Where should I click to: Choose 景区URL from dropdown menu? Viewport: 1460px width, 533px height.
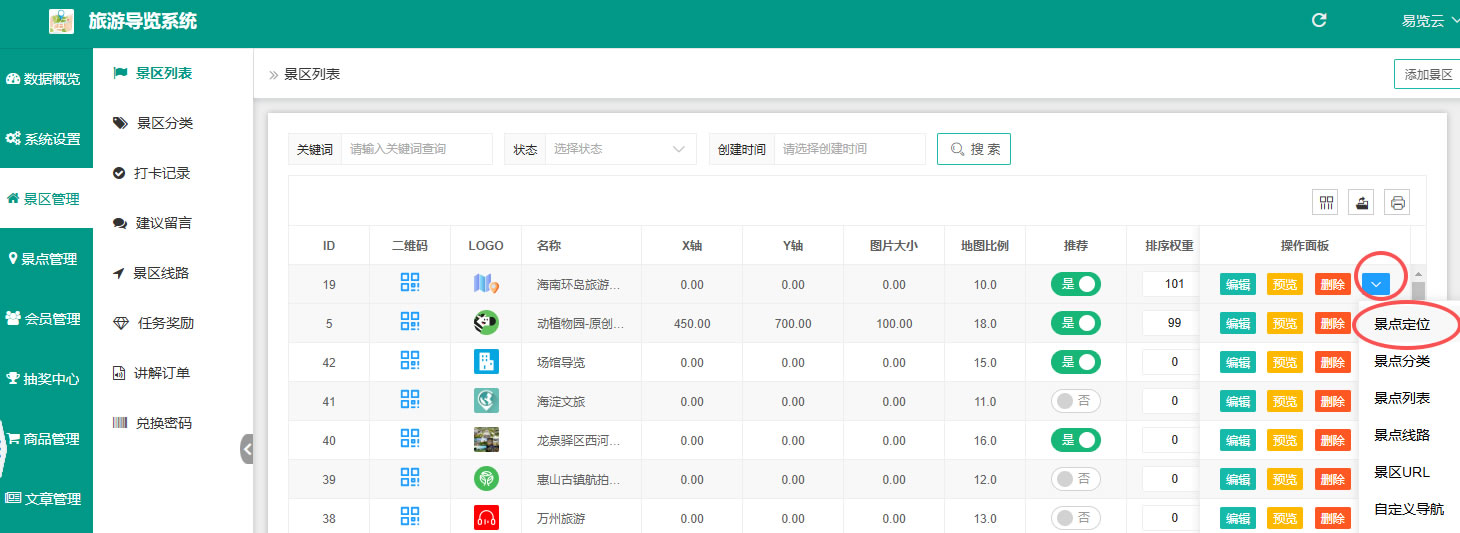(1402, 472)
